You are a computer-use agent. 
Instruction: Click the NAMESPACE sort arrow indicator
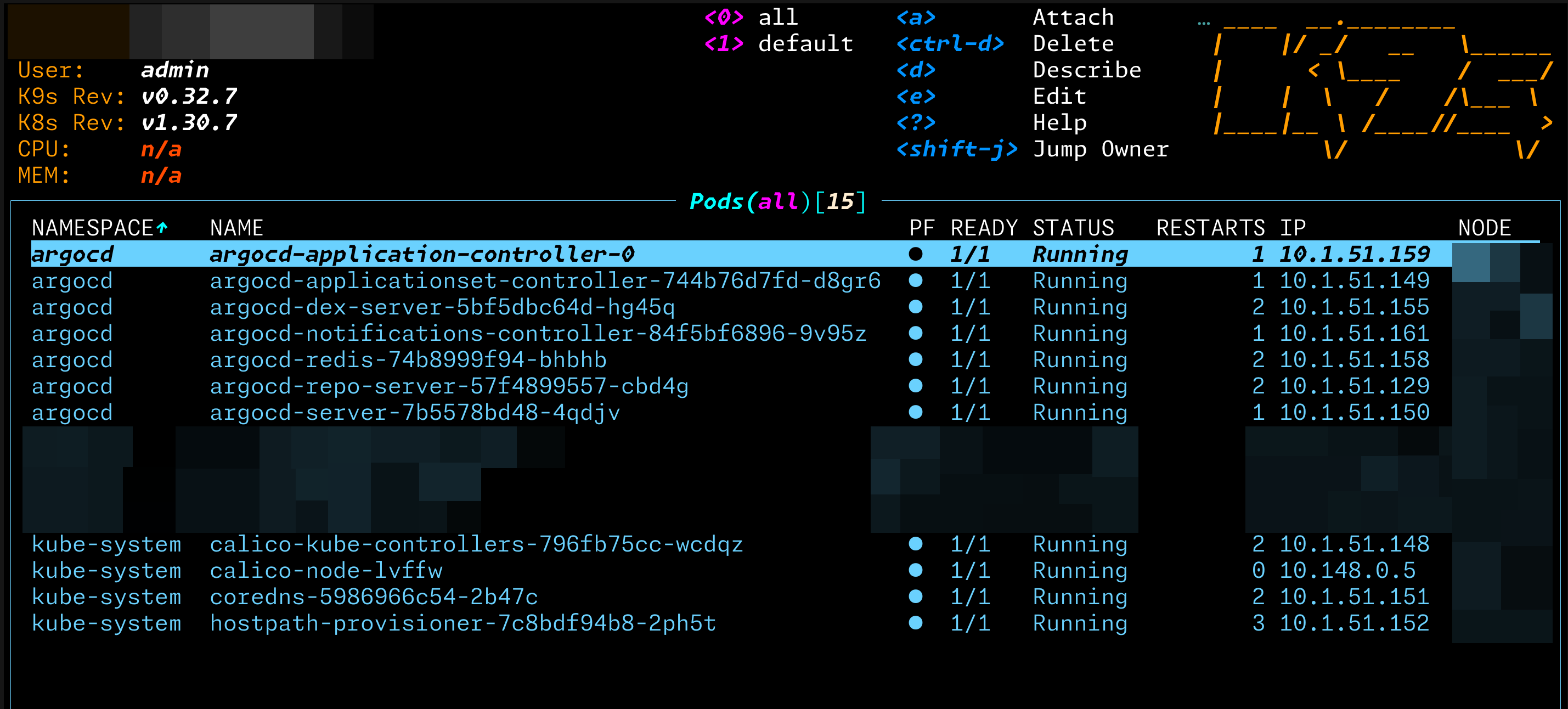pyautogui.click(x=162, y=228)
